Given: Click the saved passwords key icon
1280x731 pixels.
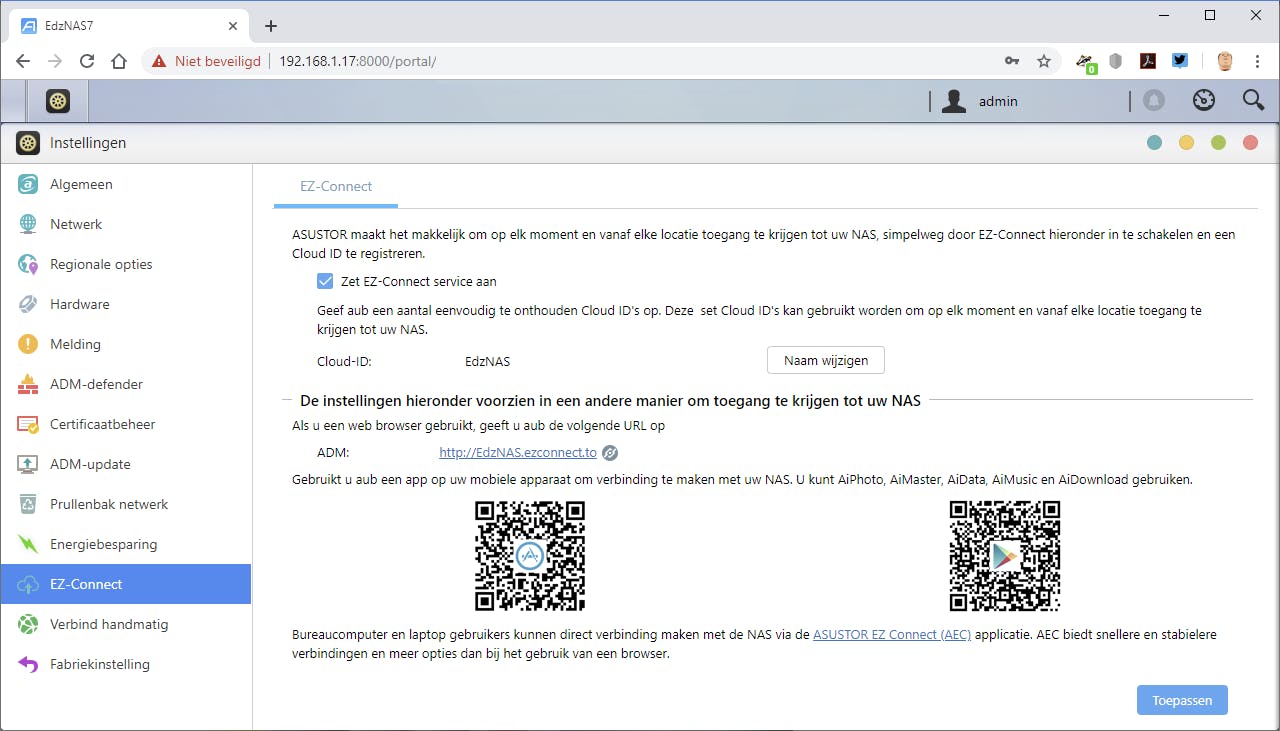Looking at the screenshot, I should click(1012, 61).
